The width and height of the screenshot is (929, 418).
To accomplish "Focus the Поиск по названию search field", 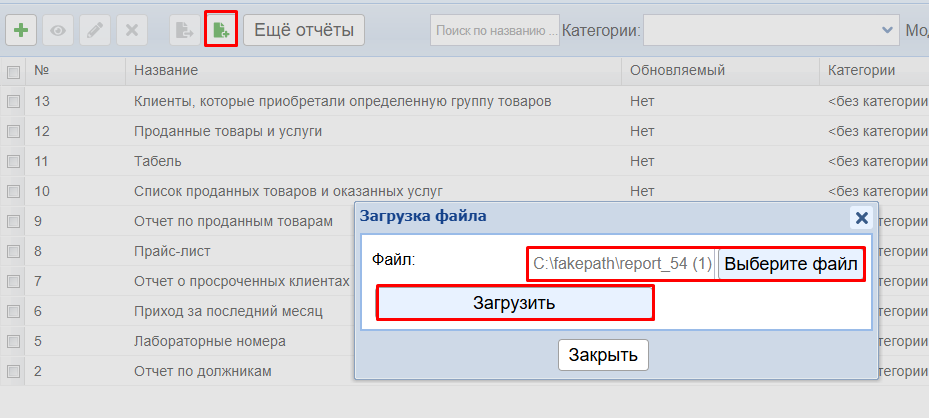I will [494, 31].
